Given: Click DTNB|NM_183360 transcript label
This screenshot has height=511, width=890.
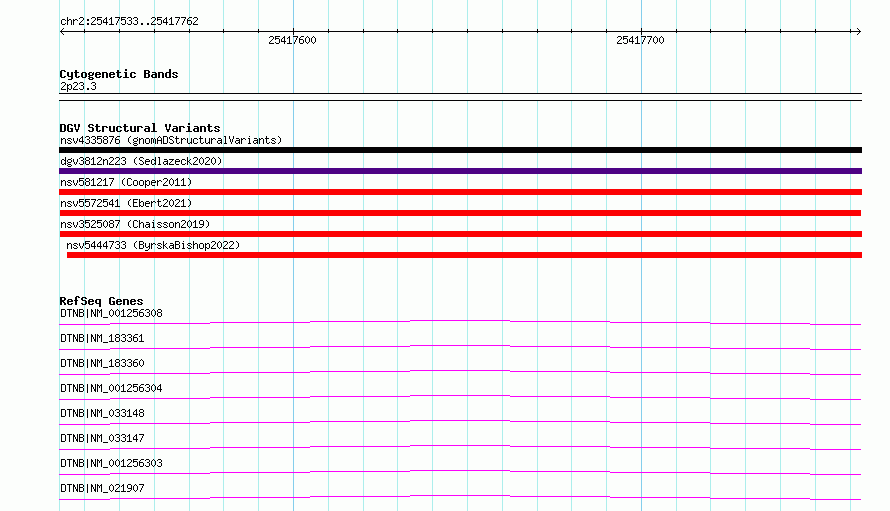Looking at the screenshot, I should (x=102, y=363).
